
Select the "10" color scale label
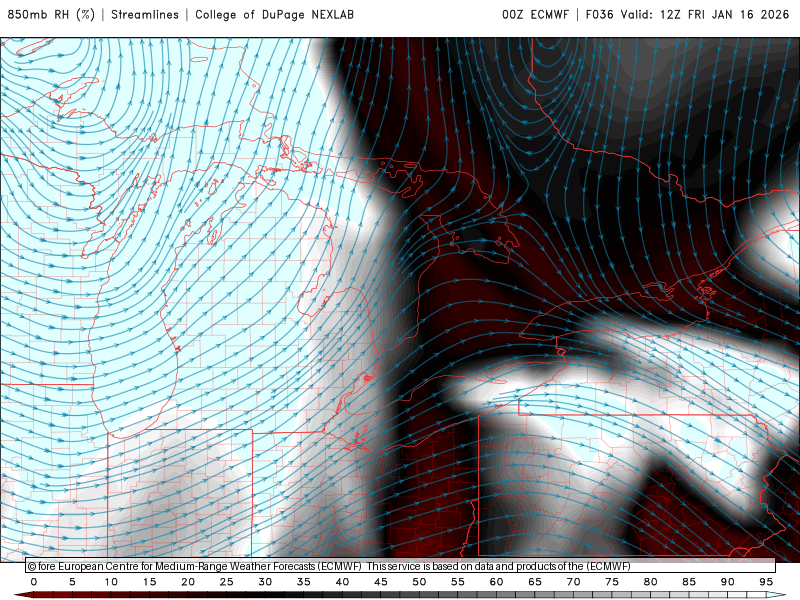pyautogui.click(x=111, y=582)
